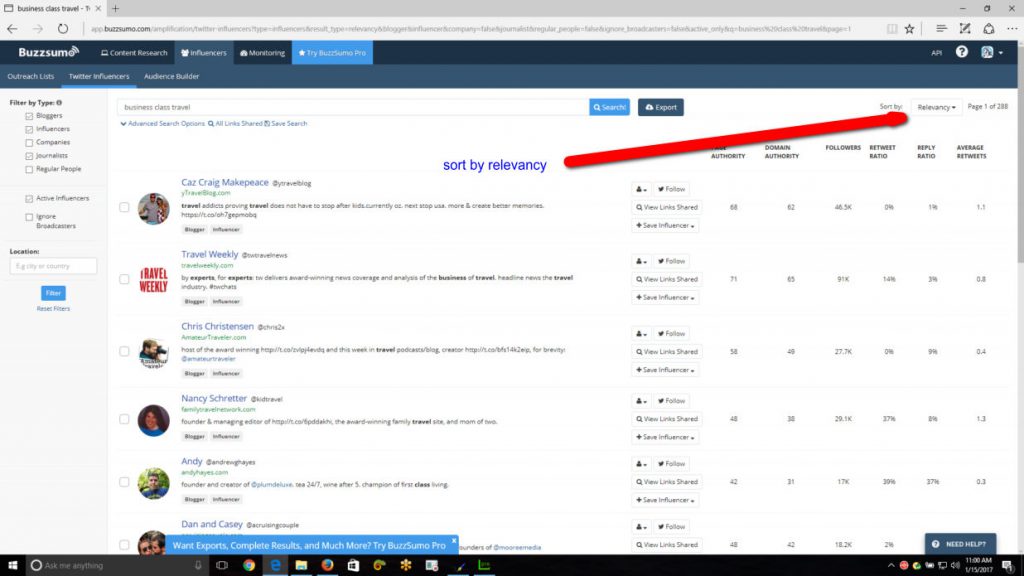Toggle the Bloggers filter checkbox
Image resolution: width=1024 pixels, height=576 pixels.
29,116
